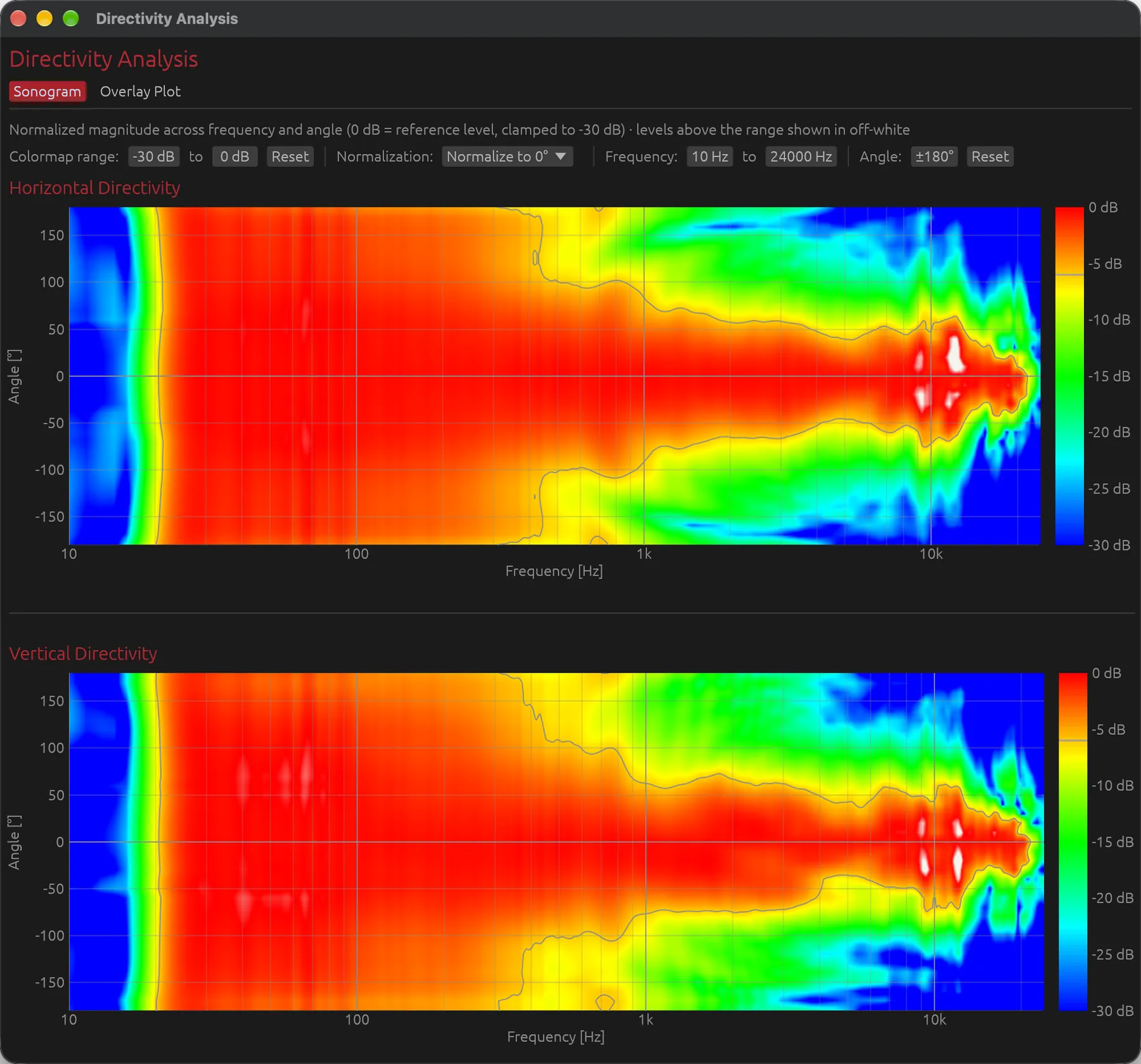Image resolution: width=1141 pixels, height=1064 pixels.
Task: Click the normalized magnitude description text
Action: coord(460,130)
